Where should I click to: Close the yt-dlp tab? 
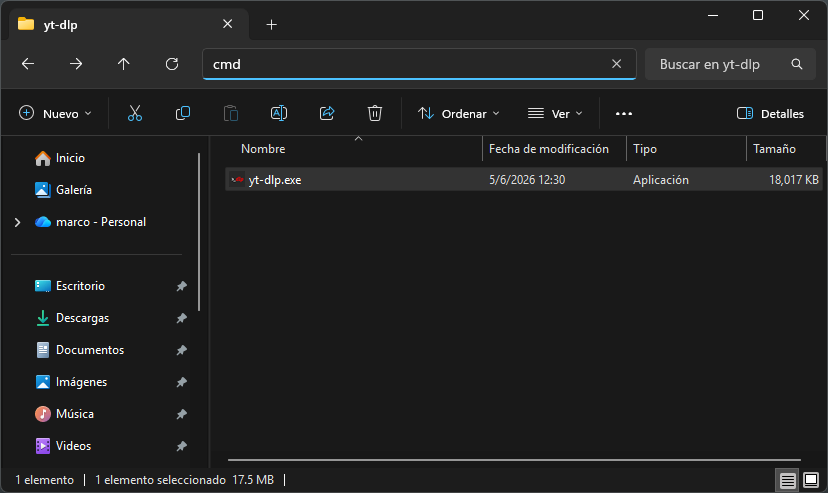tap(228, 24)
